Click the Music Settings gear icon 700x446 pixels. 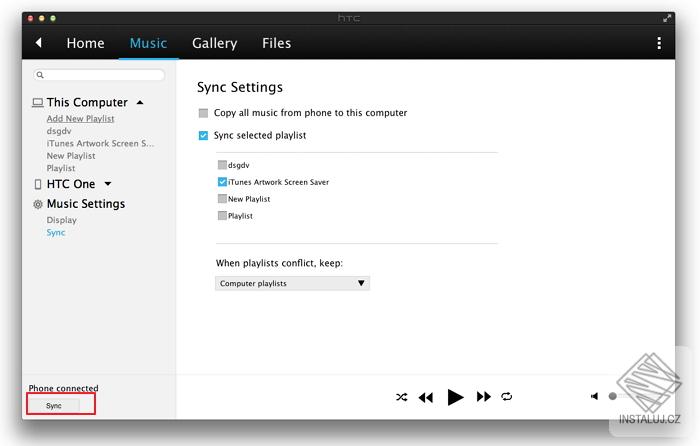tap(38, 204)
